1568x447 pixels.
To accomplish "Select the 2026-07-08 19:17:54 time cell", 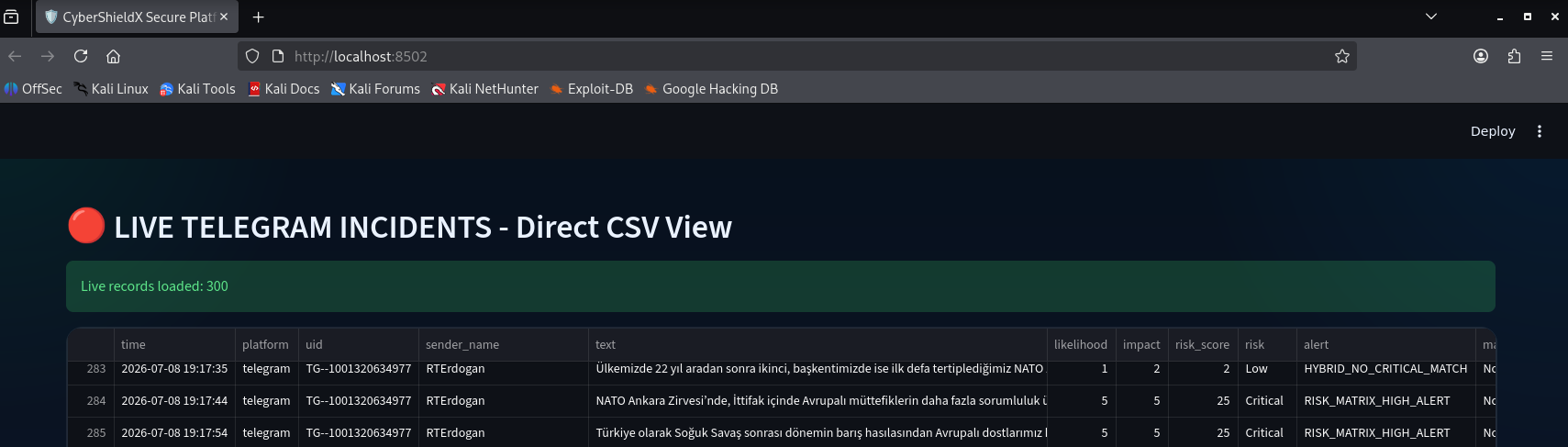I will (174, 433).
